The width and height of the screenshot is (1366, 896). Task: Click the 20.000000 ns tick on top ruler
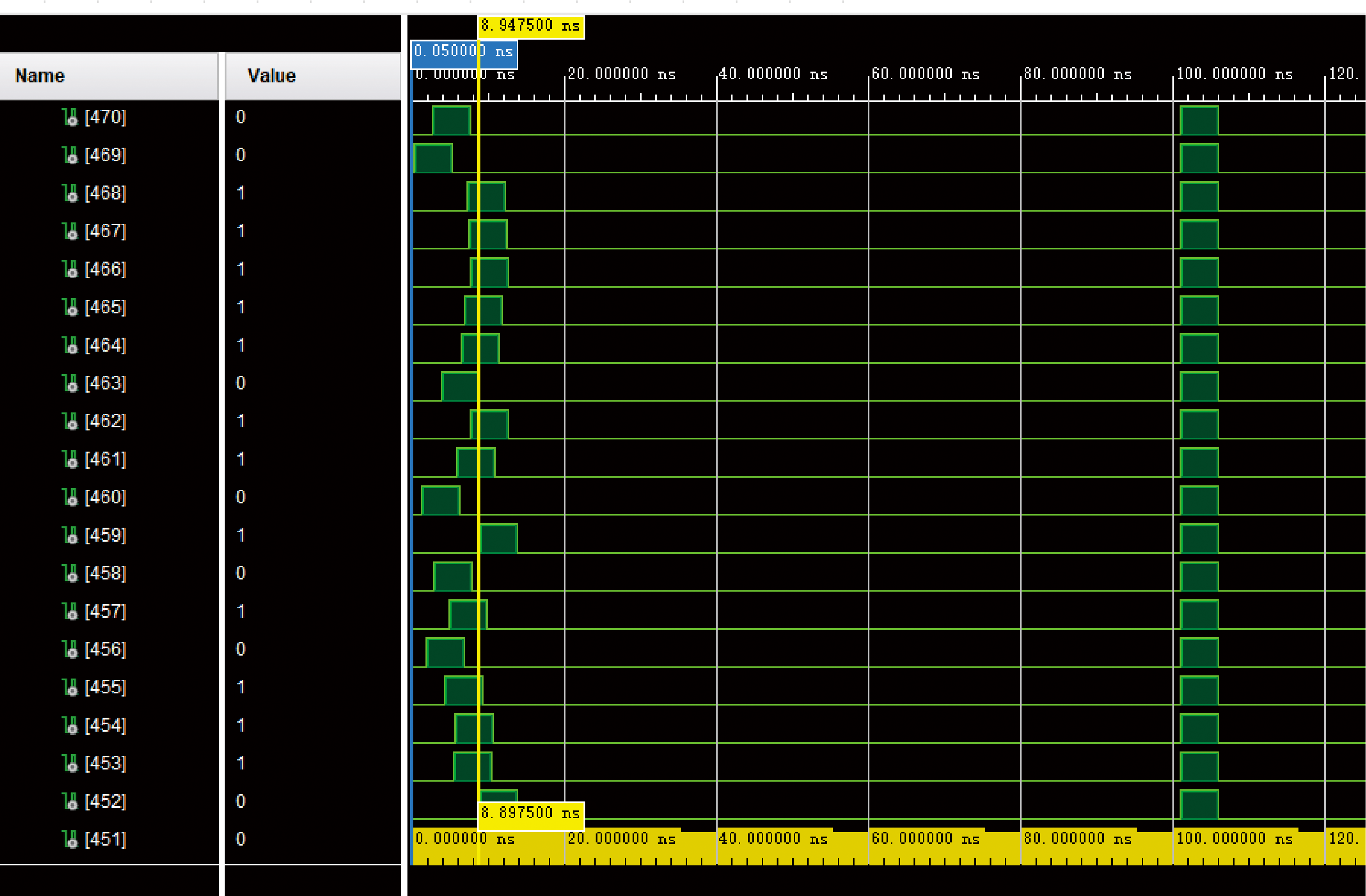(x=622, y=74)
